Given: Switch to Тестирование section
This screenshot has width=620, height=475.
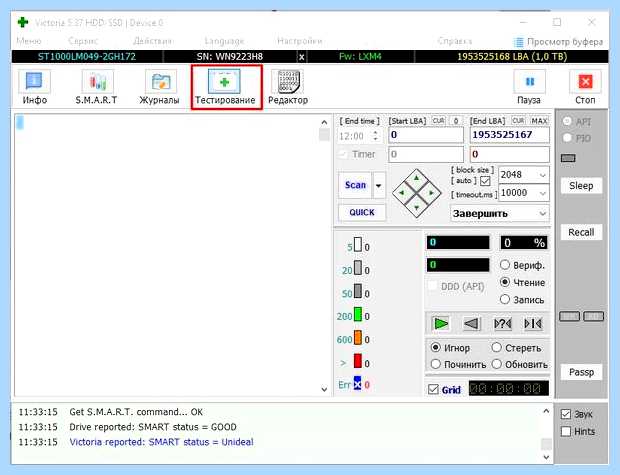Looking at the screenshot, I should pyautogui.click(x=225, y=87).
